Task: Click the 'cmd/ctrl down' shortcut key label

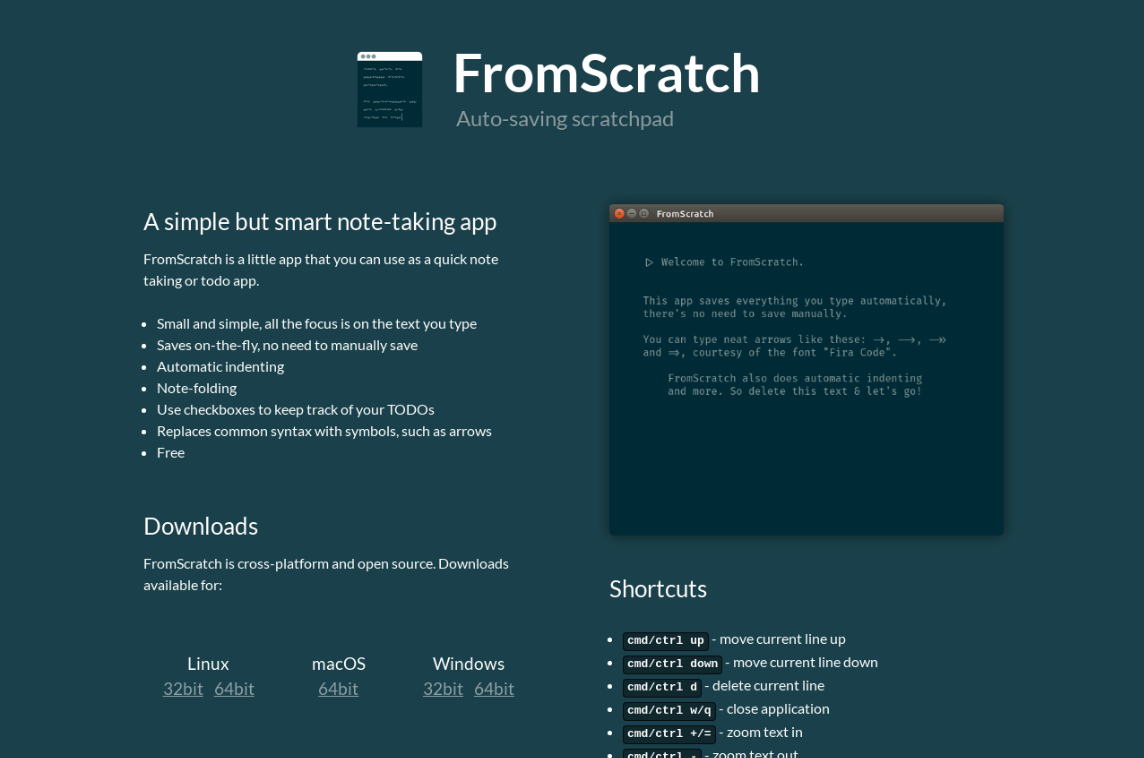Action: point(672,664)
